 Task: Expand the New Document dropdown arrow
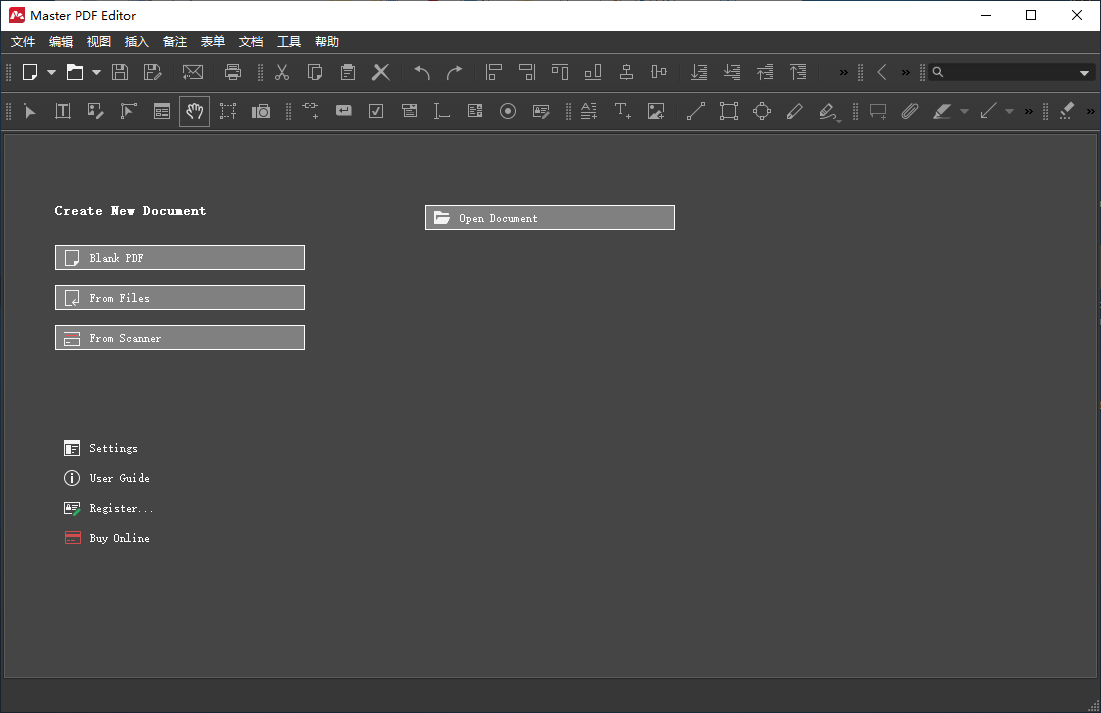click(x=51, y=72)
